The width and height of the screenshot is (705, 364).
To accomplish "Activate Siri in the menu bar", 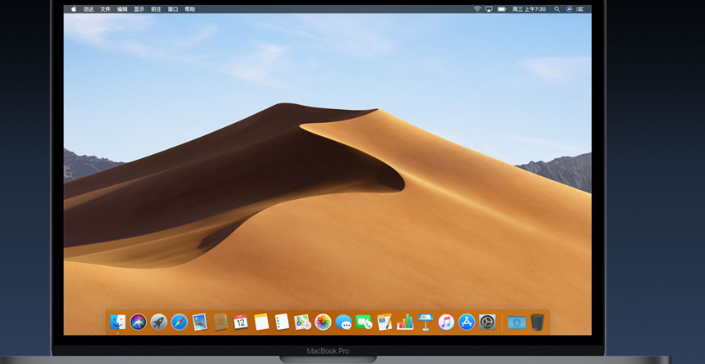I will pos(569,9).
